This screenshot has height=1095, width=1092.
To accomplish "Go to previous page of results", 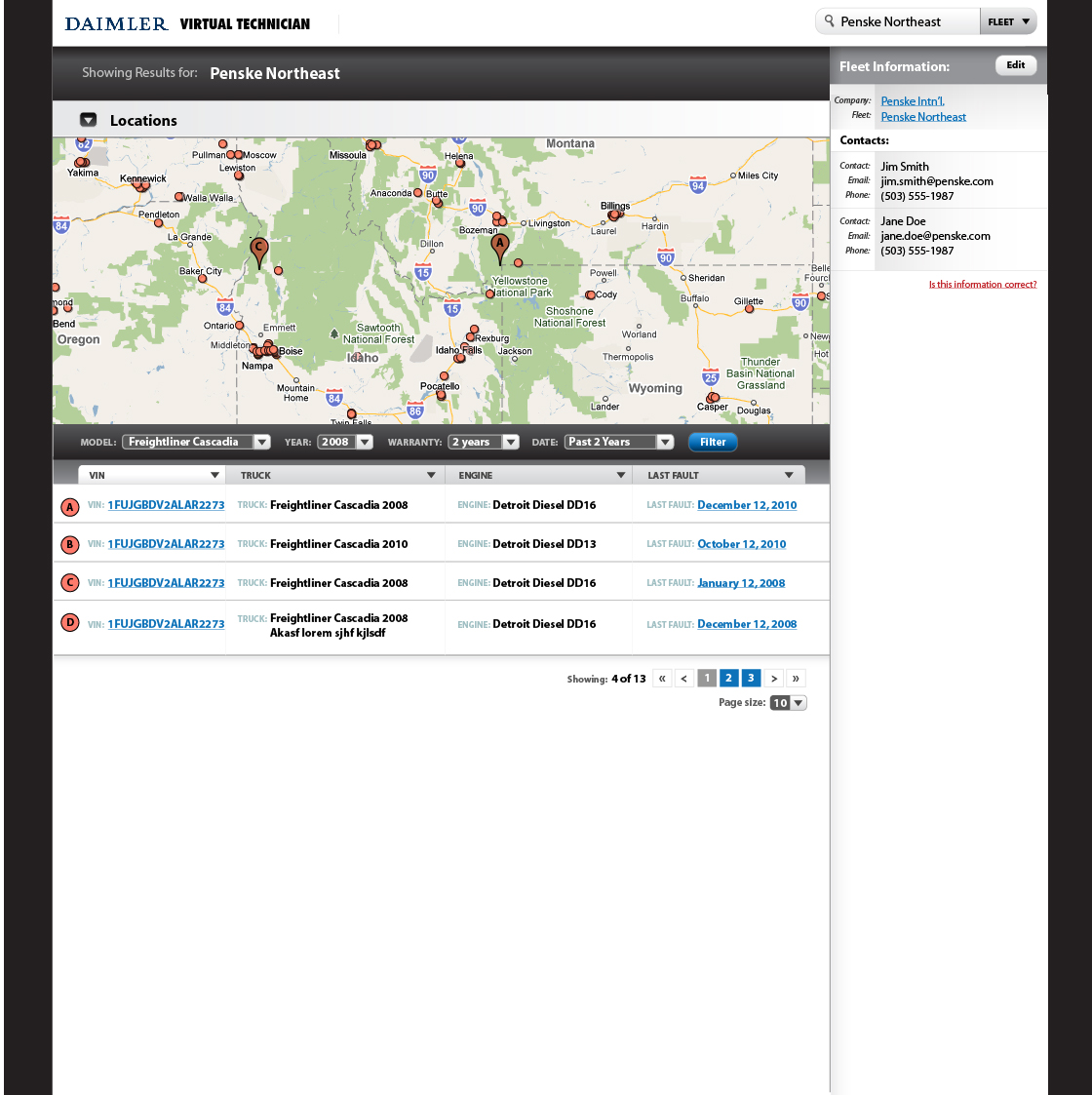I will tap(684, 678).
